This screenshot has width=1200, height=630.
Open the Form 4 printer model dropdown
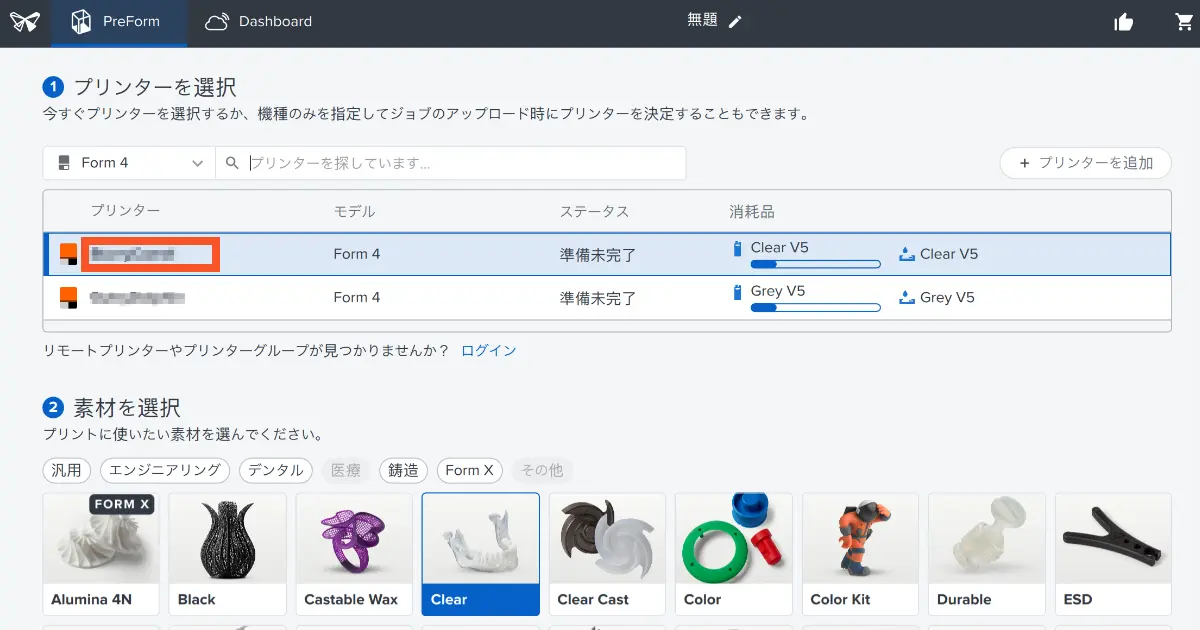(129, 163)
